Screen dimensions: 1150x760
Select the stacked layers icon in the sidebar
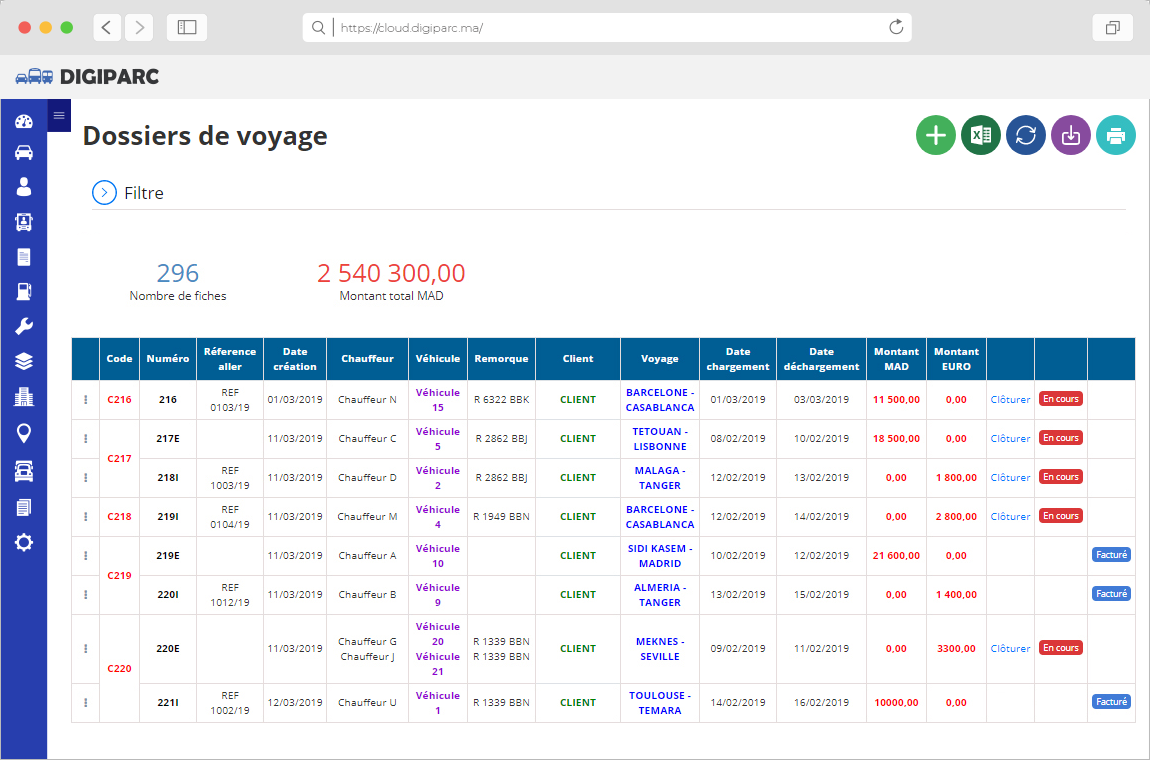(24, 361)
